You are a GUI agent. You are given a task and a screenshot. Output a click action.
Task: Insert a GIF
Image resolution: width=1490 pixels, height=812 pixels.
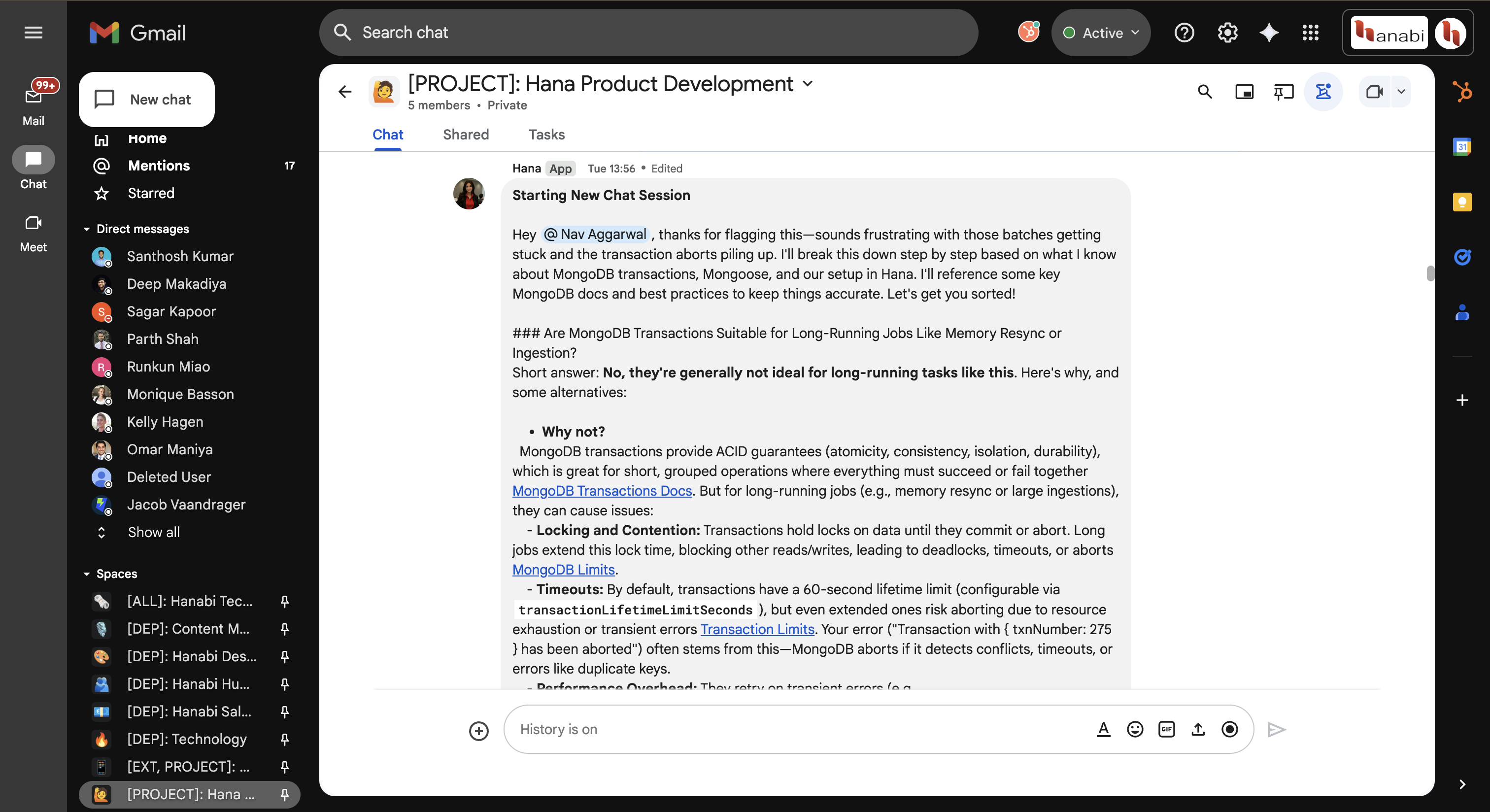click(1167, 729)
